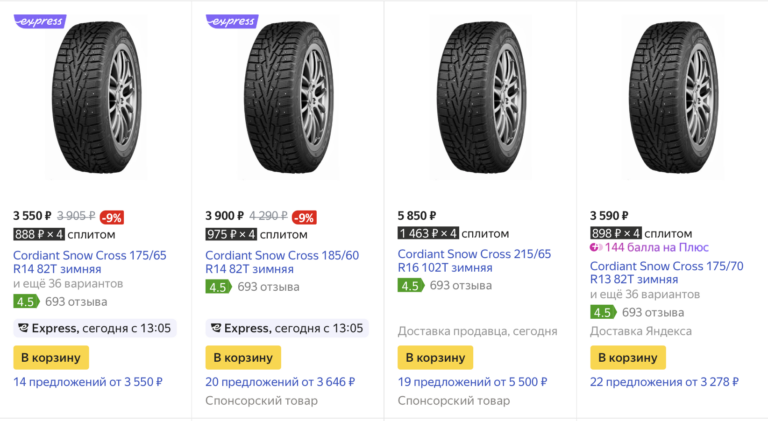
Task: Click the Plus points icon near 144 балла
Action: [x=596, y=247]
